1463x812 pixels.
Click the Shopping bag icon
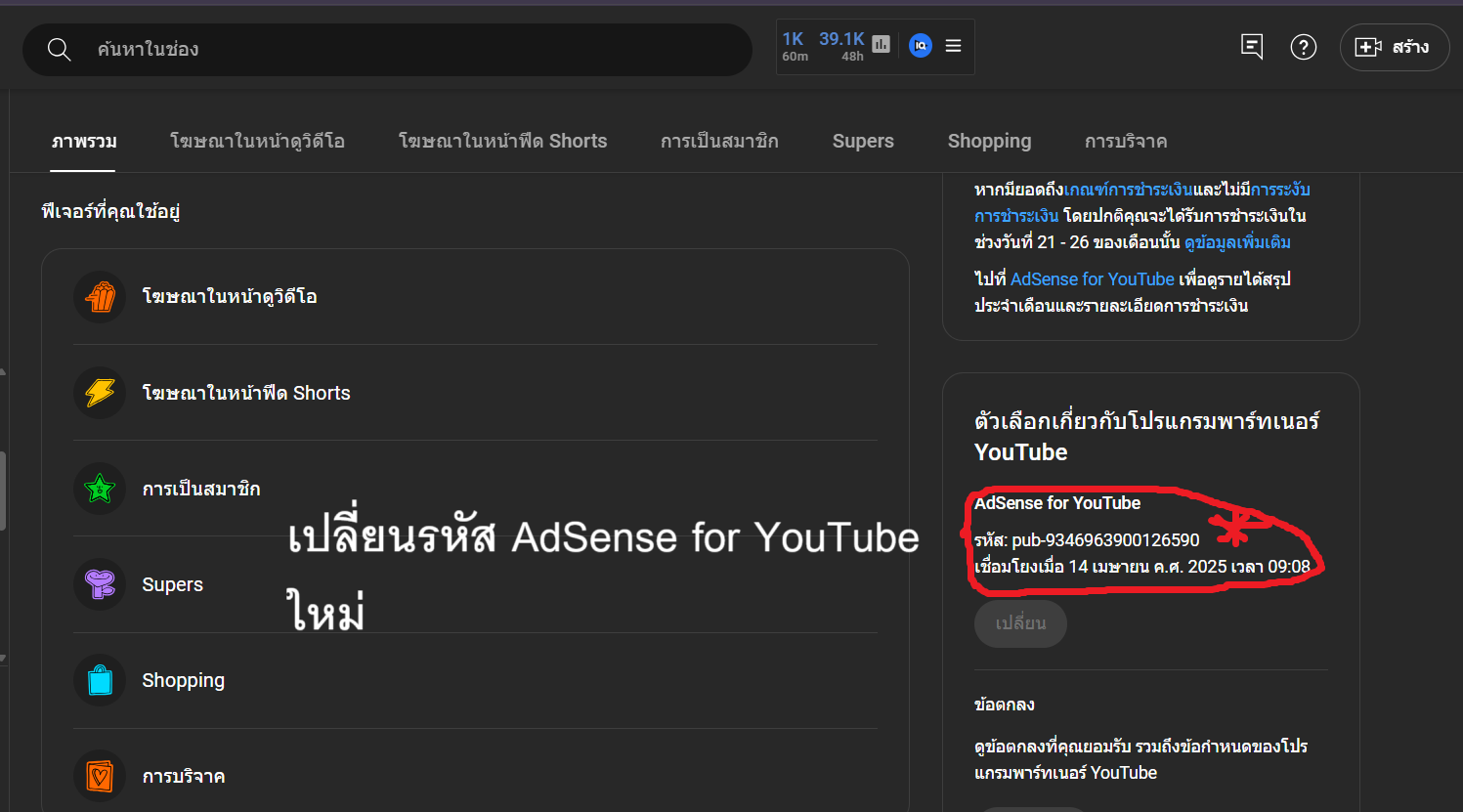tap(100, 680)
